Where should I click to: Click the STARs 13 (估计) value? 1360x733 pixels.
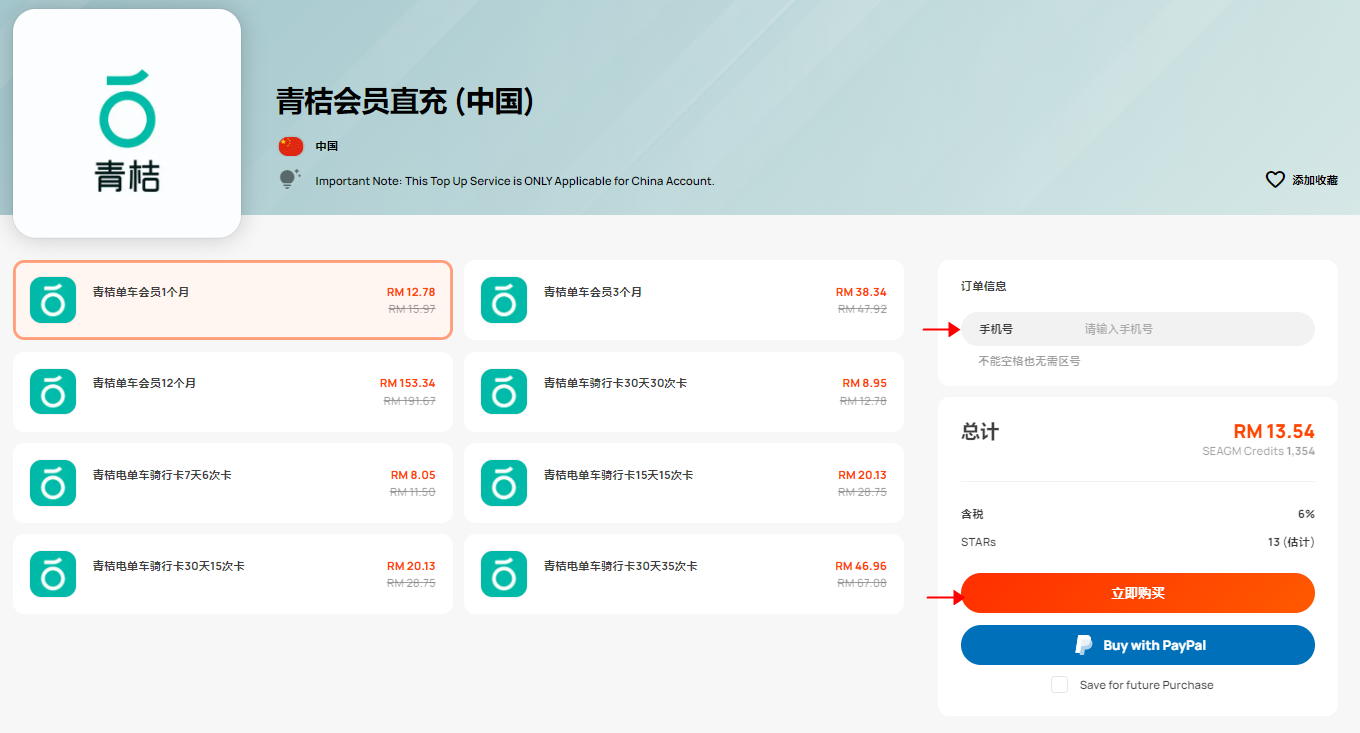click(1291, 542)
